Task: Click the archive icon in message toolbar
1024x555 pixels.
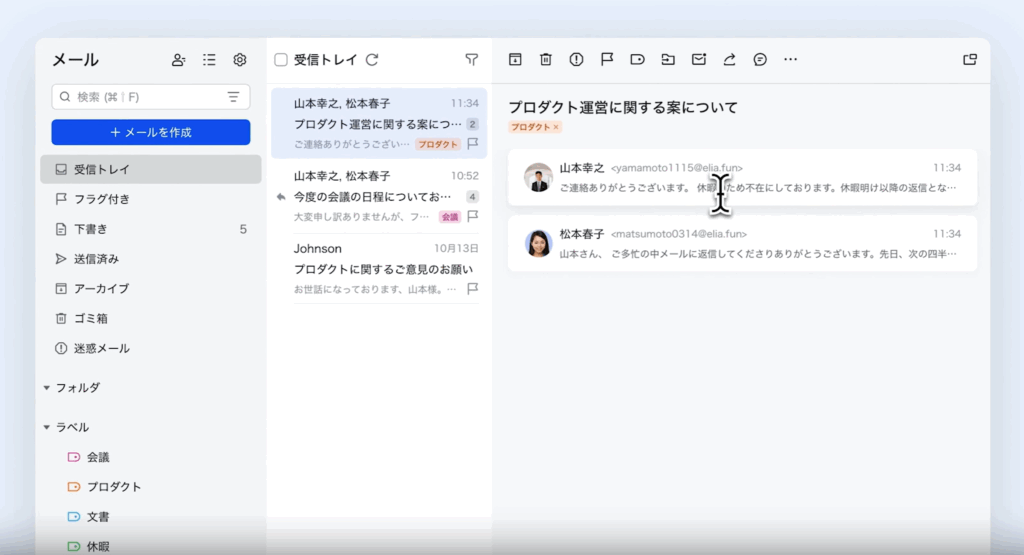Action: click(515, 60)
